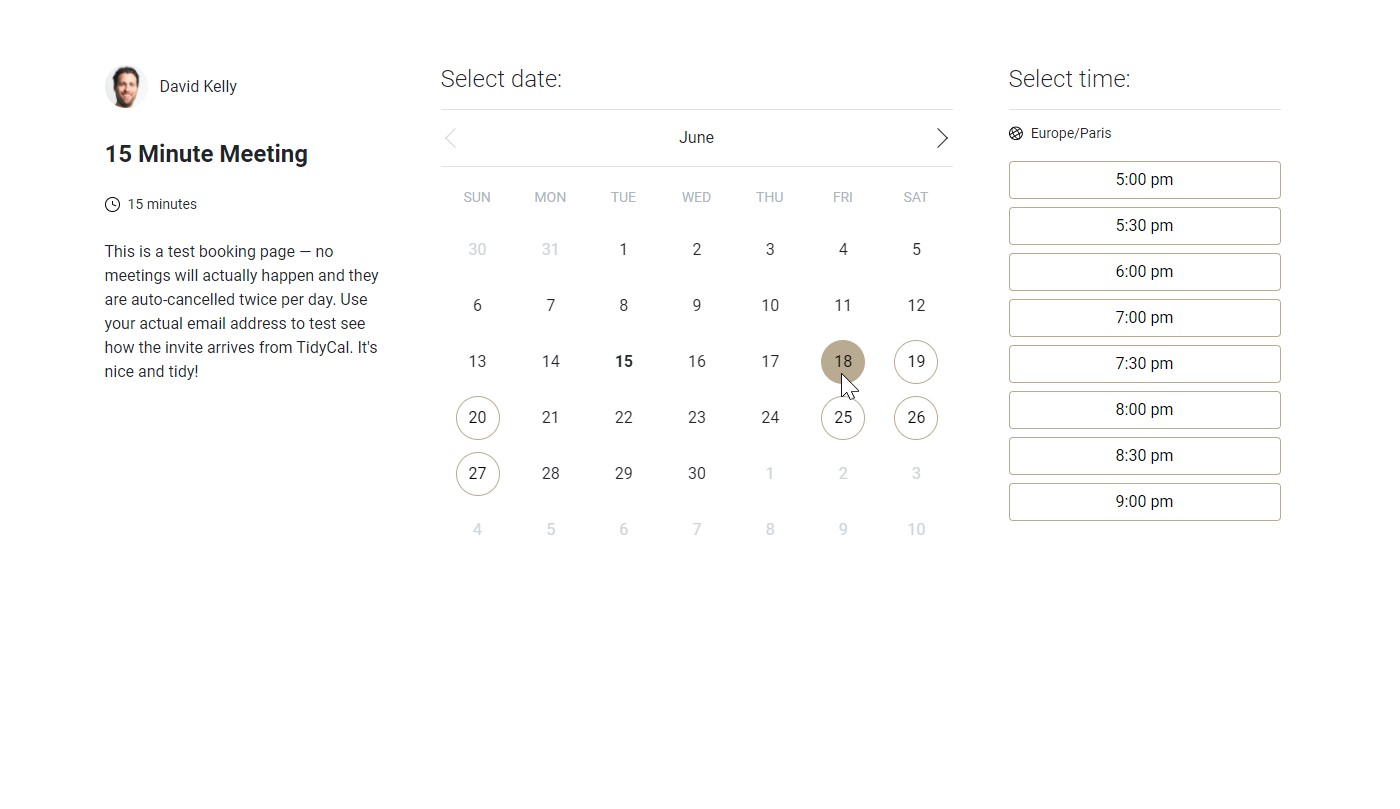Go to the next month arrow
Screen dimensions: 1400x809
(x=941, y=138)
